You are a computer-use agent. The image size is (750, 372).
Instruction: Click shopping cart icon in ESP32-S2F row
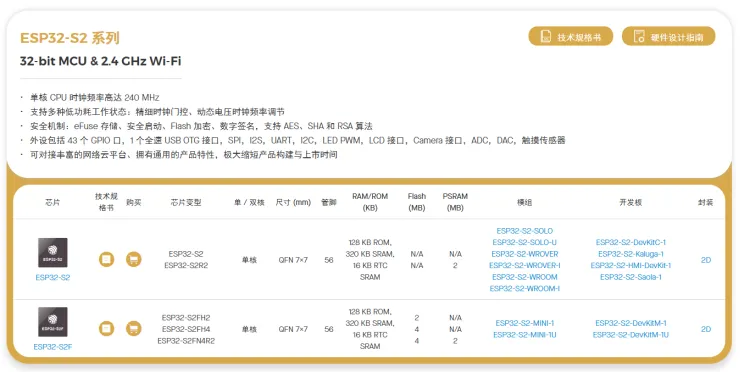pos(133,329)
